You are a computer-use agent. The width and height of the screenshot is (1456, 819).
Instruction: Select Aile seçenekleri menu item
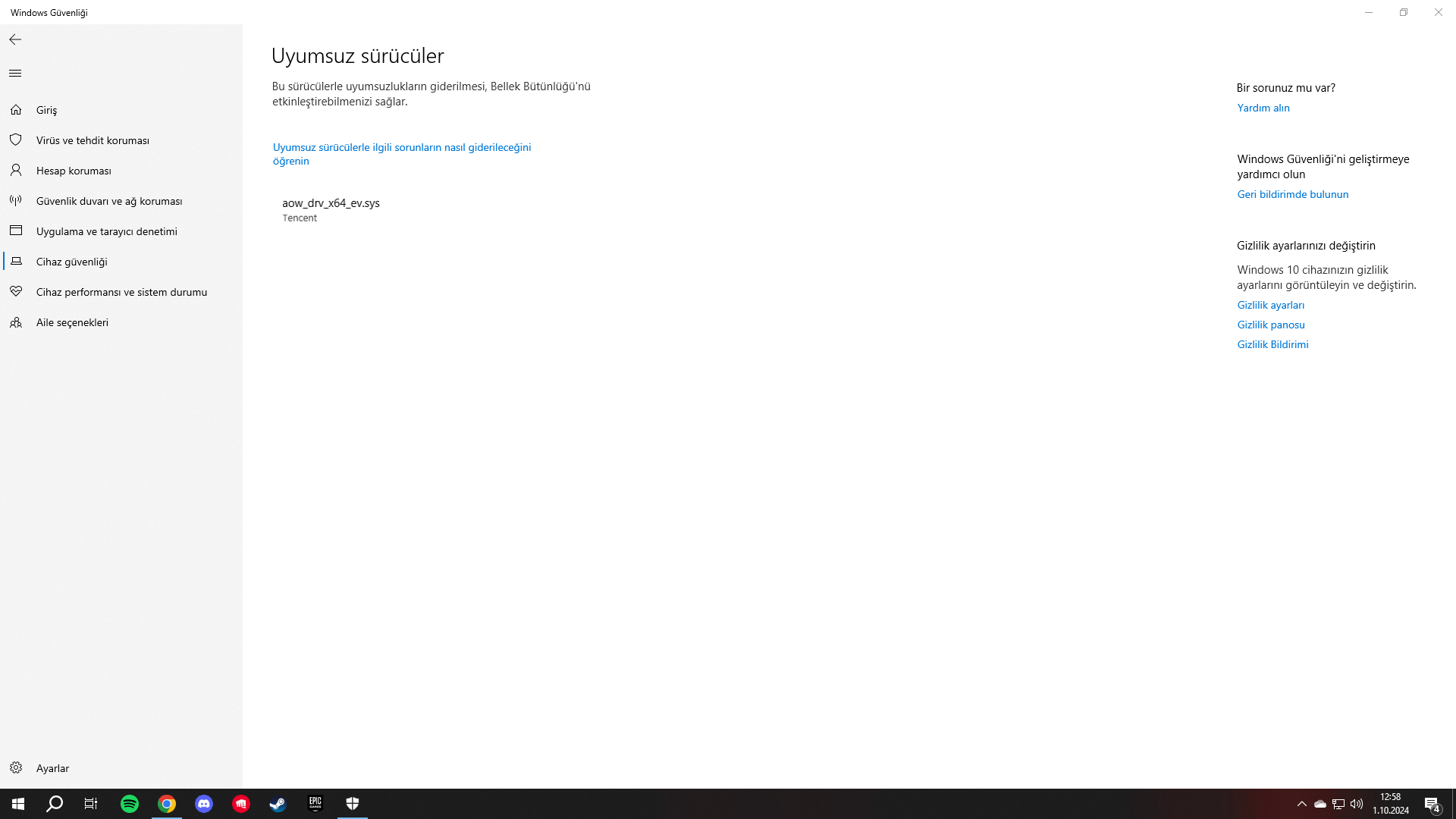[72, 322]
